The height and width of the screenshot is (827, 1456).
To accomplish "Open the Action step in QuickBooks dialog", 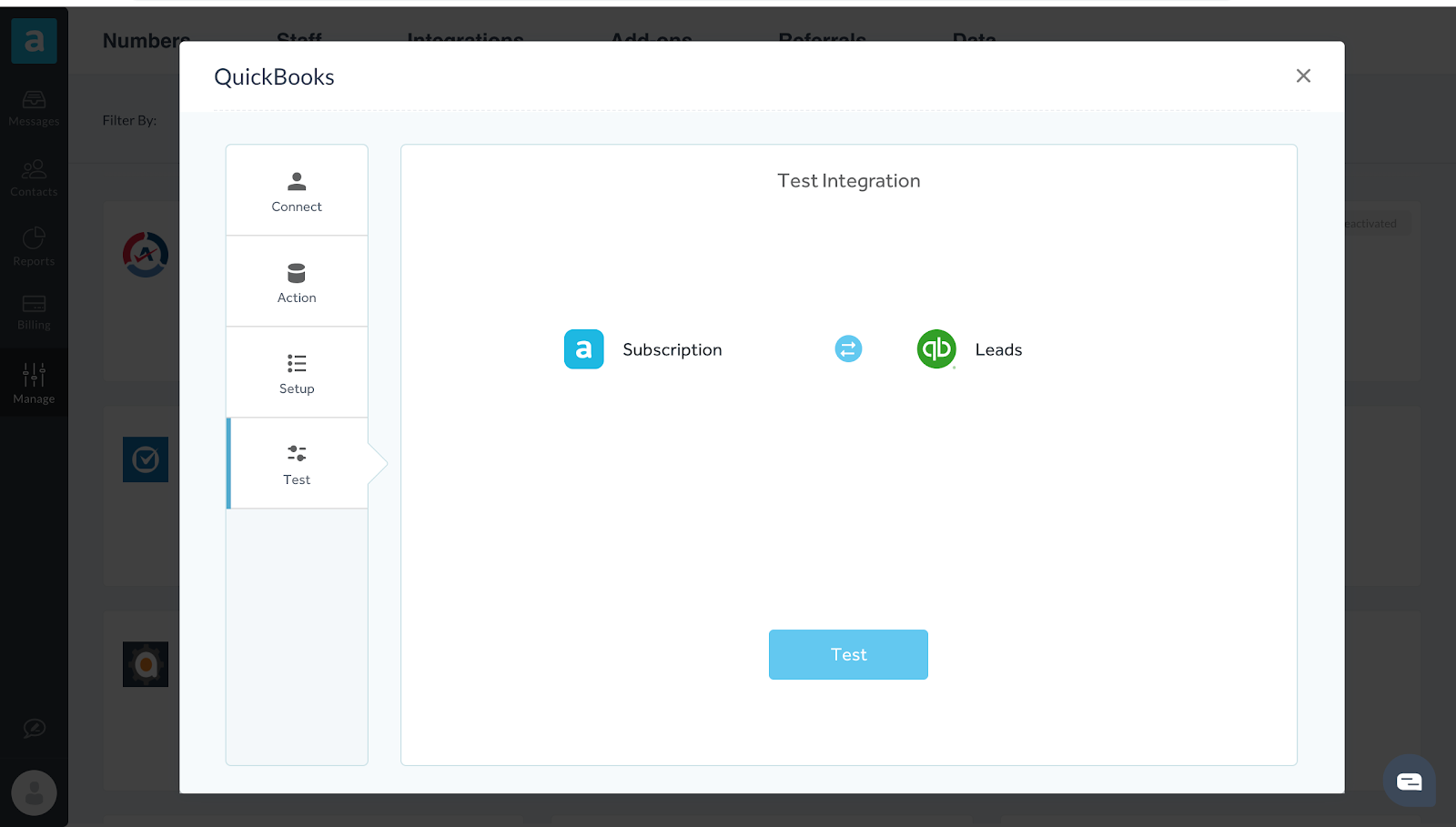I will 297,281.
